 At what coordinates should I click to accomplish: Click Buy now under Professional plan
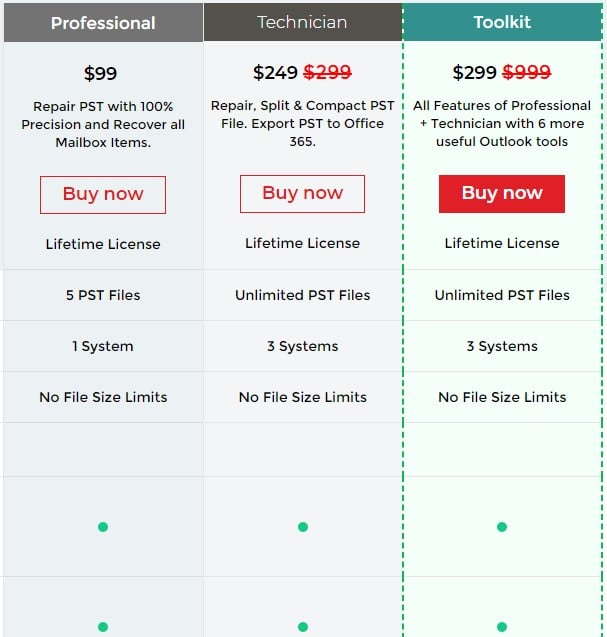(103, 195)
